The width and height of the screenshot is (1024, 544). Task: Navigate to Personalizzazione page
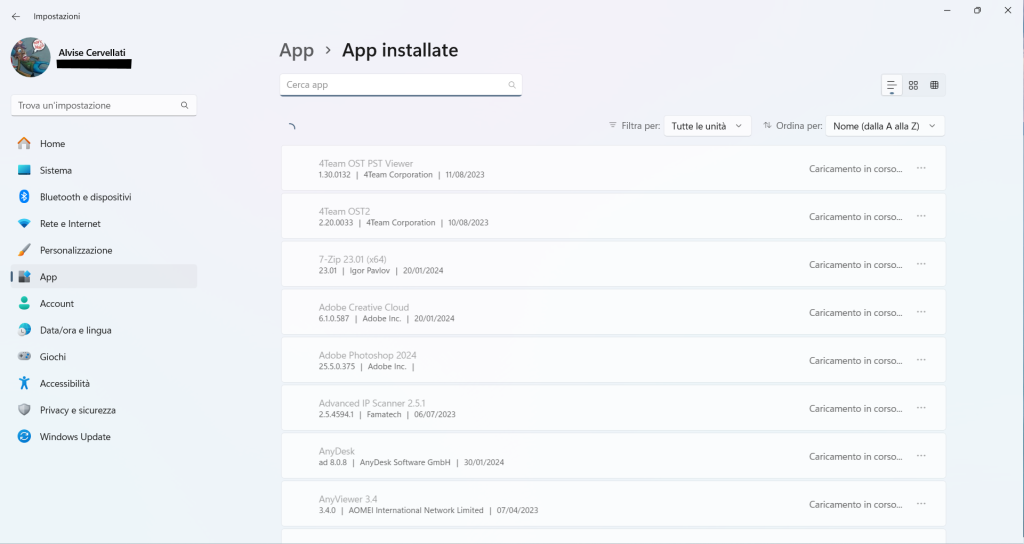click(75, 250)
